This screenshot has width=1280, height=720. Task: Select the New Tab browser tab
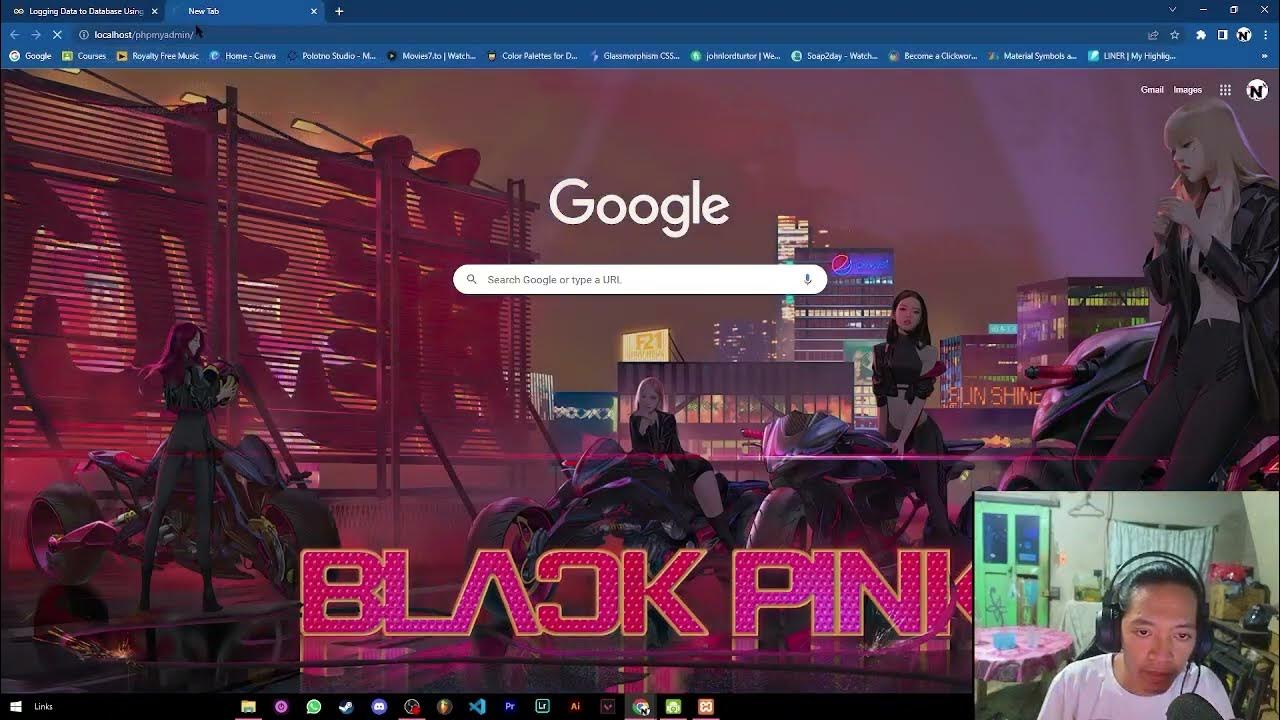point(246,11)
